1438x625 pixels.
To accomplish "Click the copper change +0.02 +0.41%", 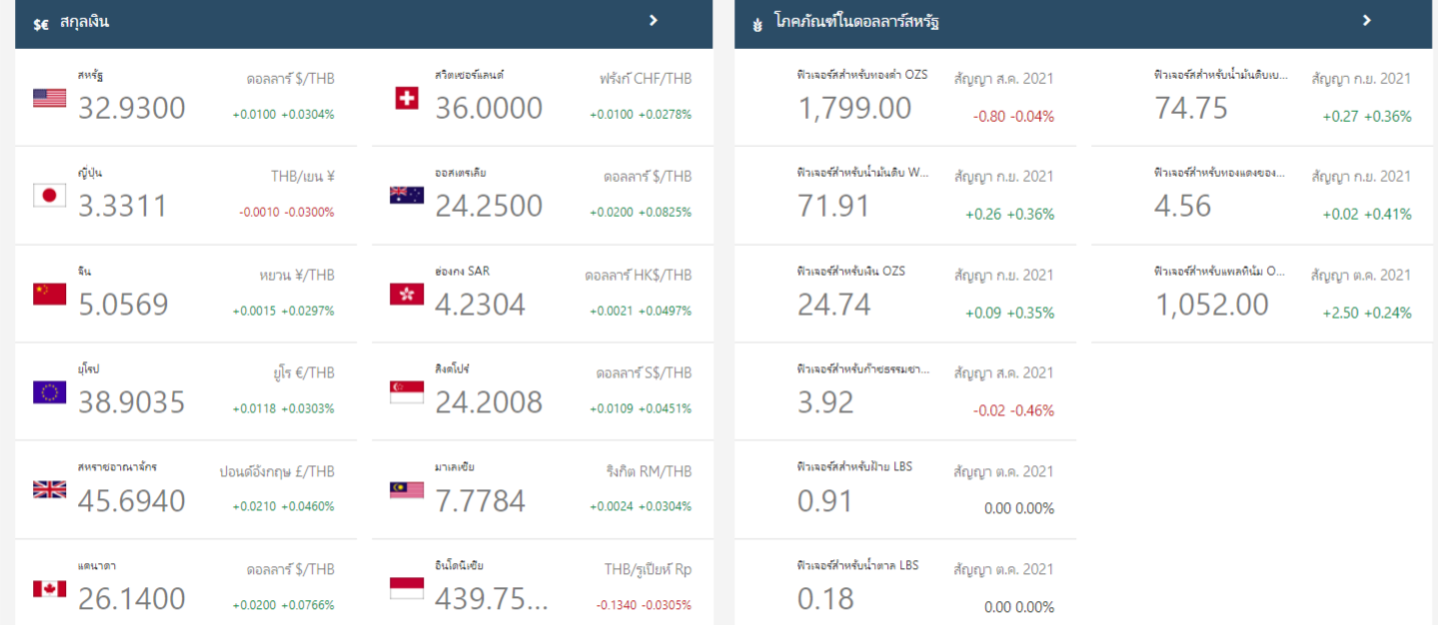I will pos(1366,214).
